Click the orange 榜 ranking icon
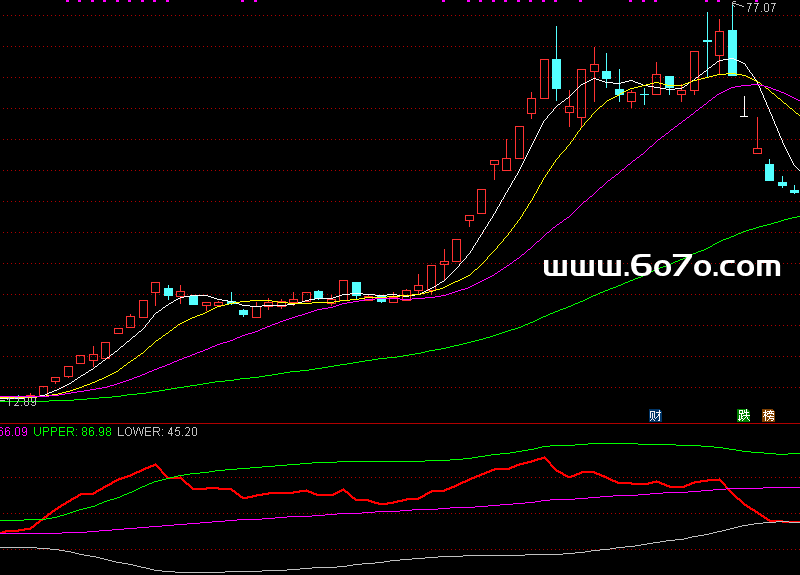 [x=769, y=415]
